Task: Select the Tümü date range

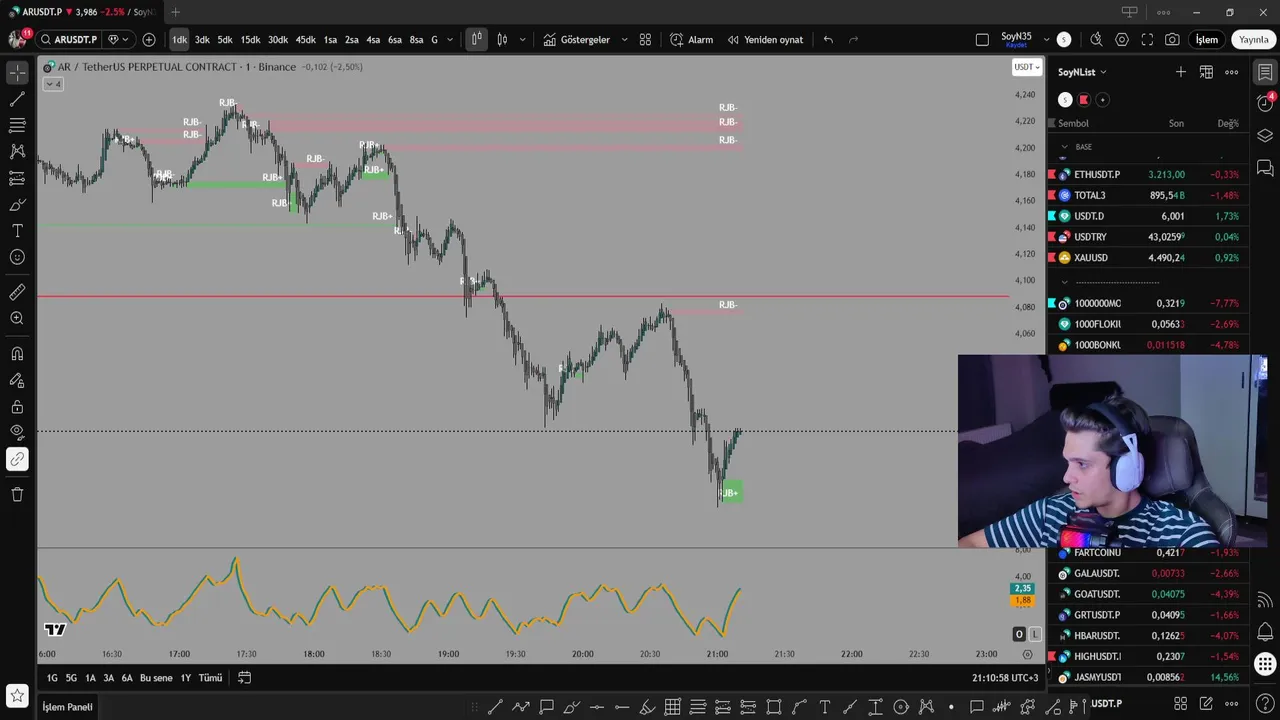Action: coord(210,678)
